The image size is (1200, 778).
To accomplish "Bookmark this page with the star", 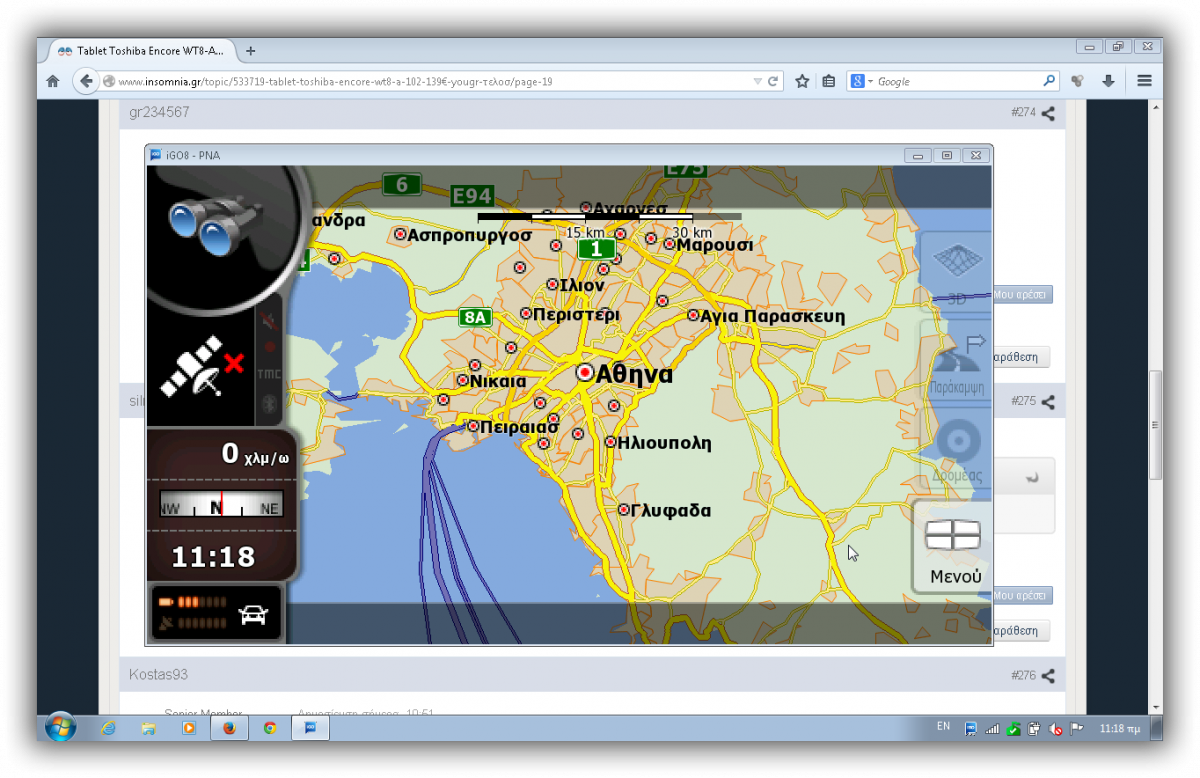I will tap(802, 81).
